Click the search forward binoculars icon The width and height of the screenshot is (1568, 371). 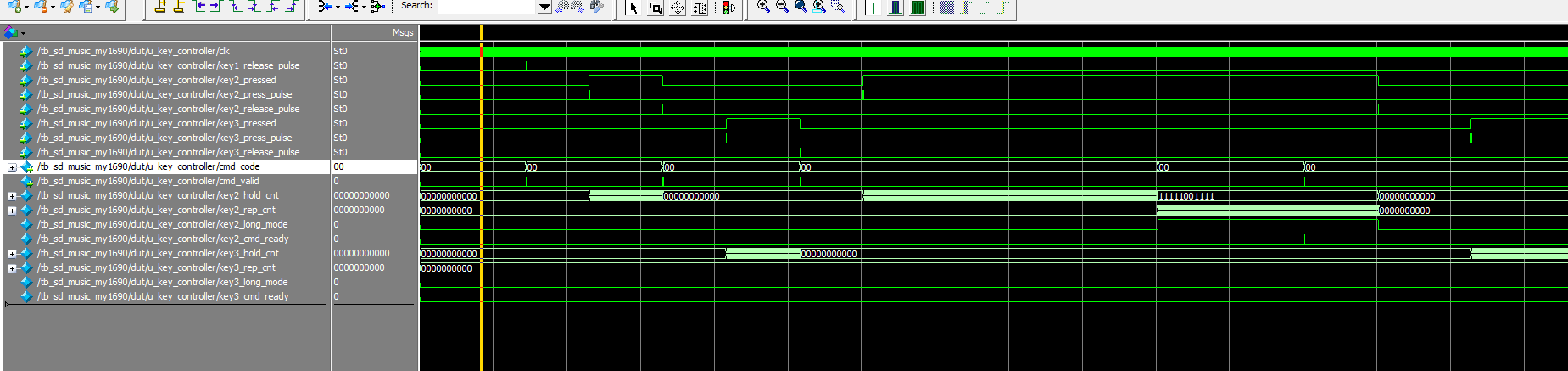tap(578, 7)
